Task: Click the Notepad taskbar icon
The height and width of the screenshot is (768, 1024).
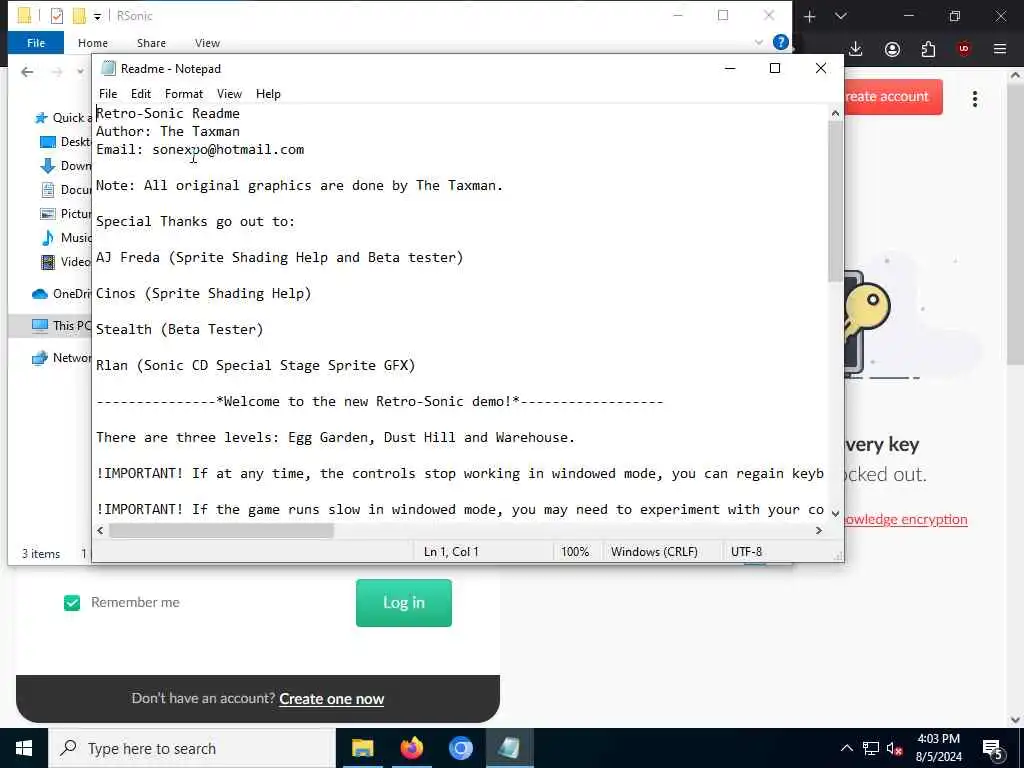Action: [509, 748]
